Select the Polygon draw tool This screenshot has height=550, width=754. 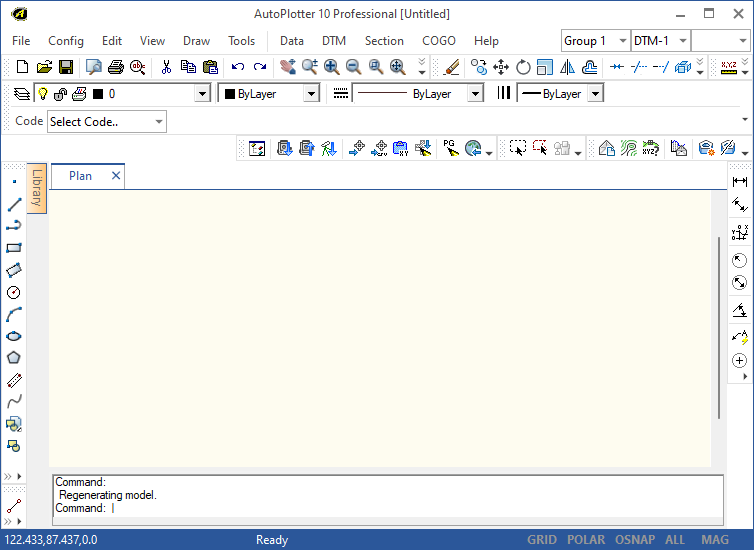coord(14,358)
